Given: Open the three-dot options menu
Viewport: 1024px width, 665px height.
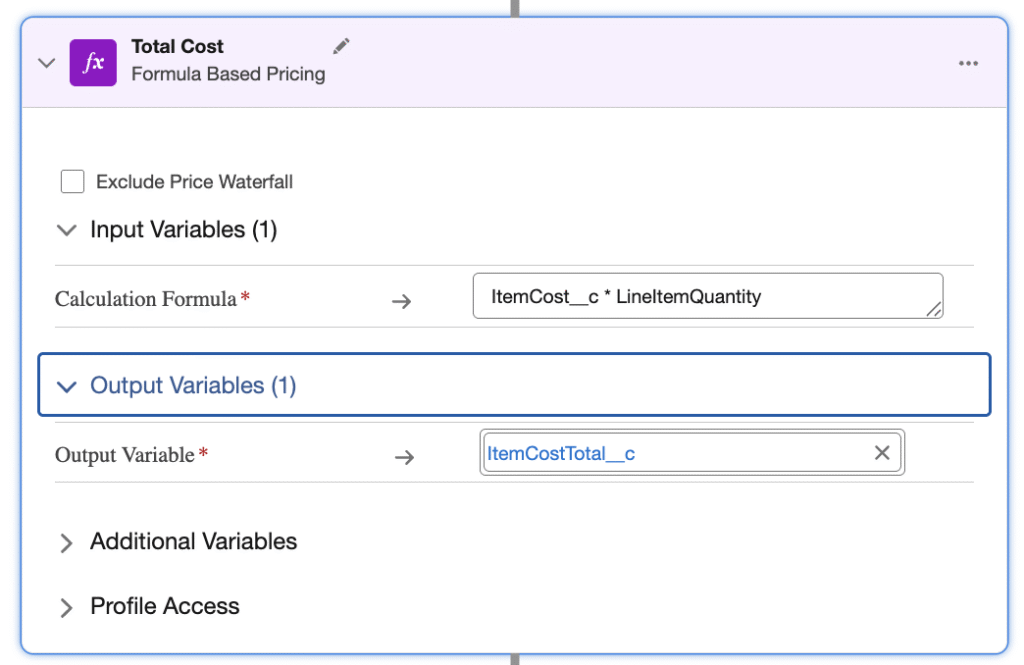Looking at the screenshot, I should point(967,63).
